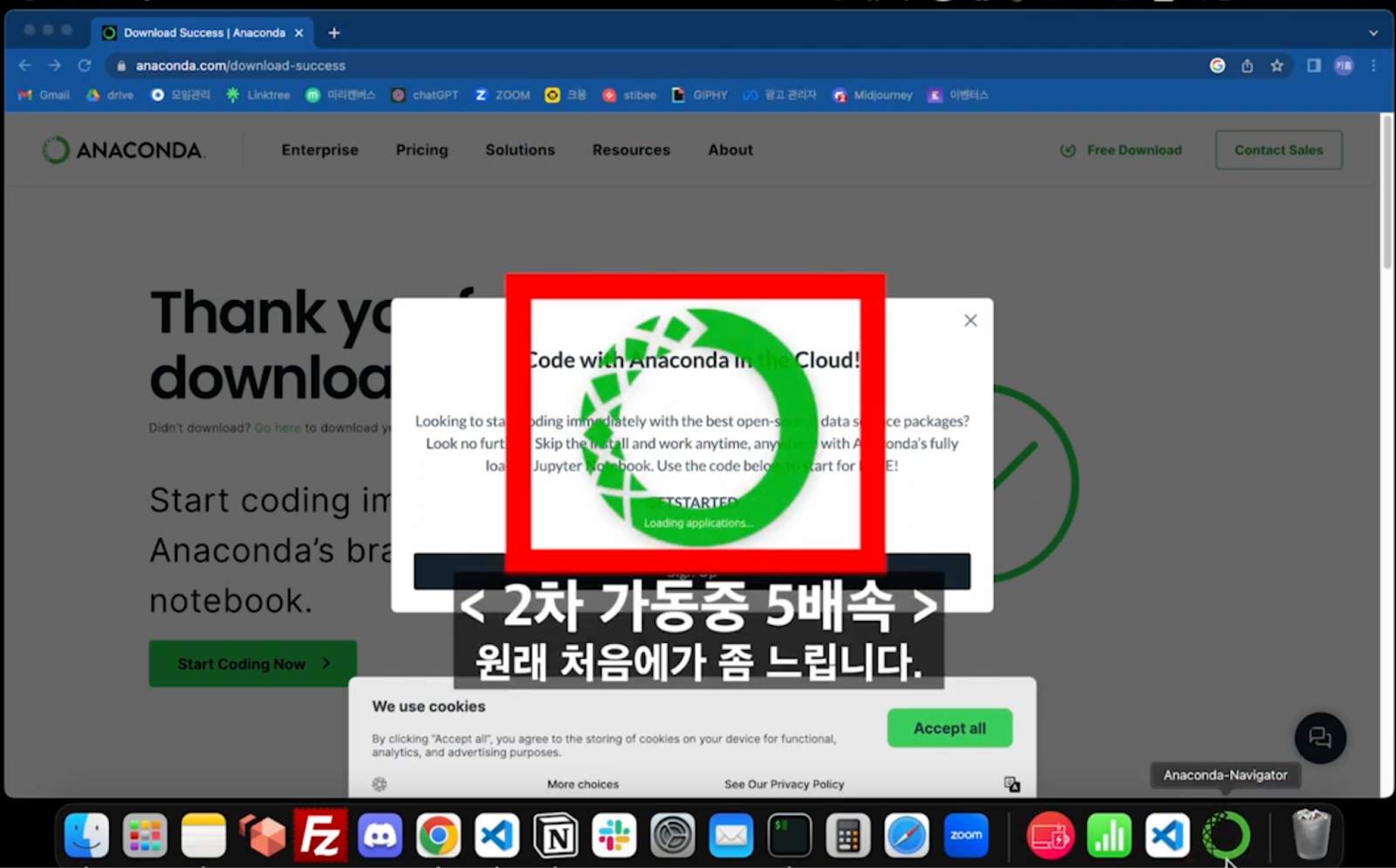The height and width of the screenshot is (868, 1396).
Task: Open Launchpad from the Dock
Action: [145, 836]
